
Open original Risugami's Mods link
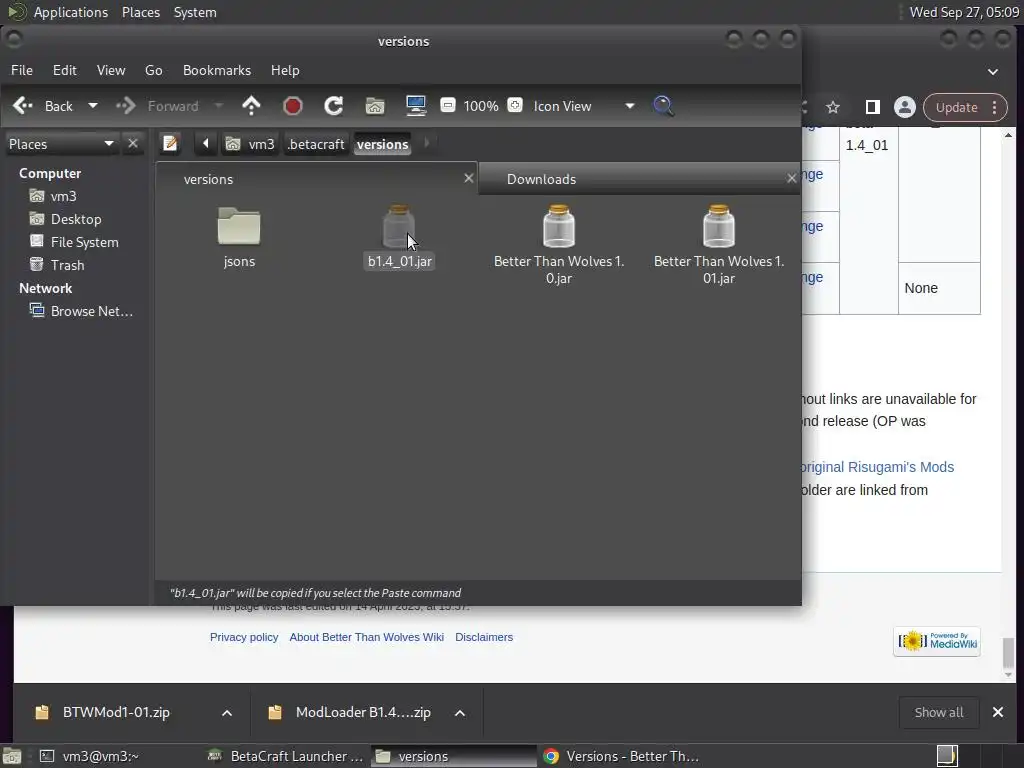coord(878,467)
